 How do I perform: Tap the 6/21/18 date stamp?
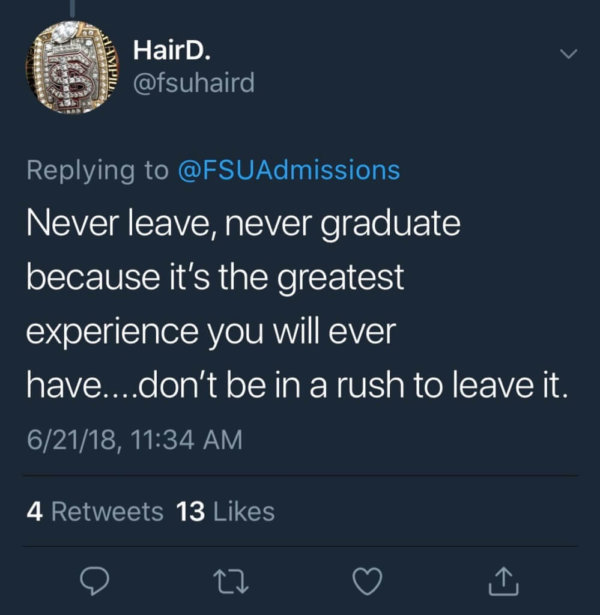click(71, 440)
